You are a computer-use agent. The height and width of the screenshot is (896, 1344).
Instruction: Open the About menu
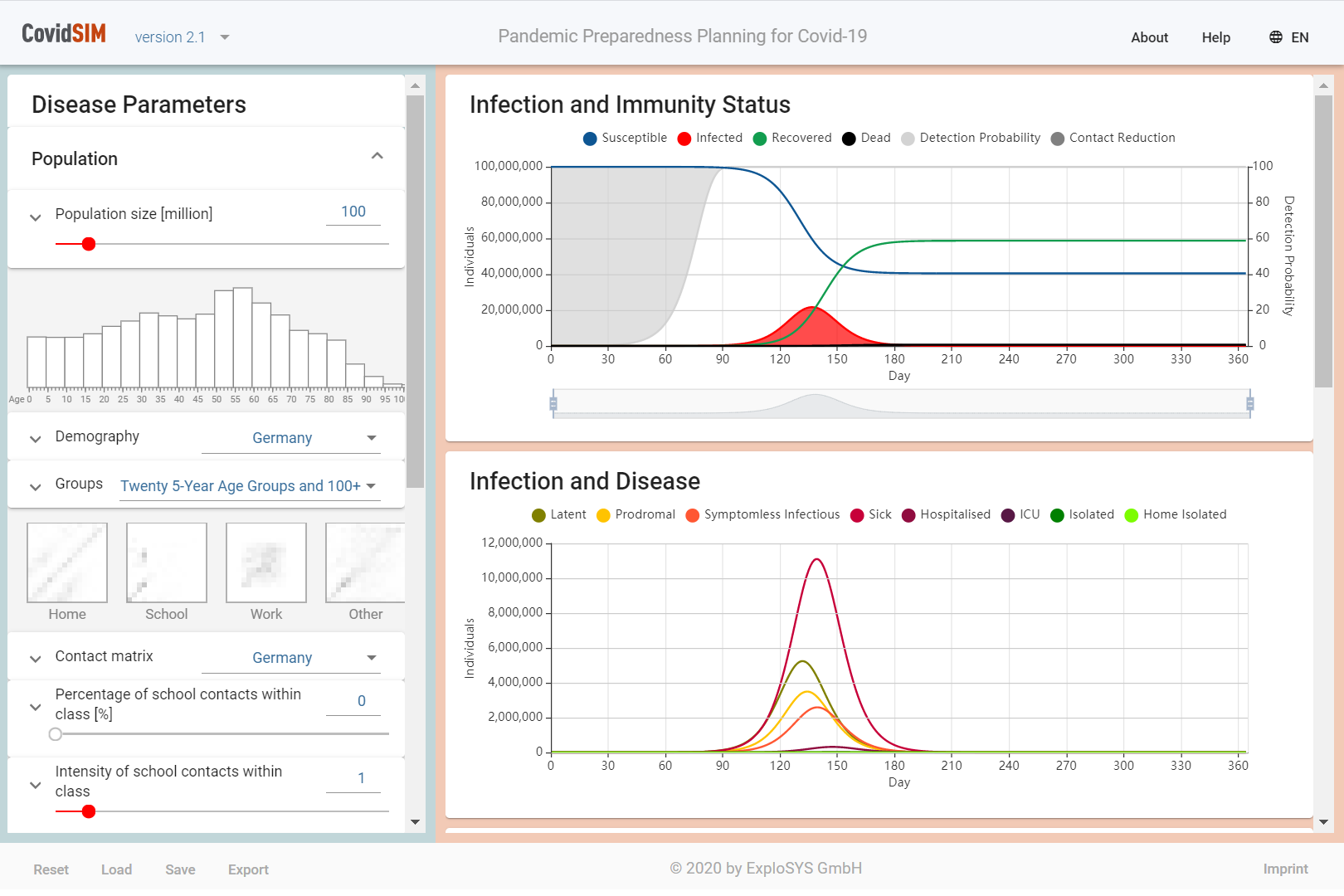tap(1149, 37)
